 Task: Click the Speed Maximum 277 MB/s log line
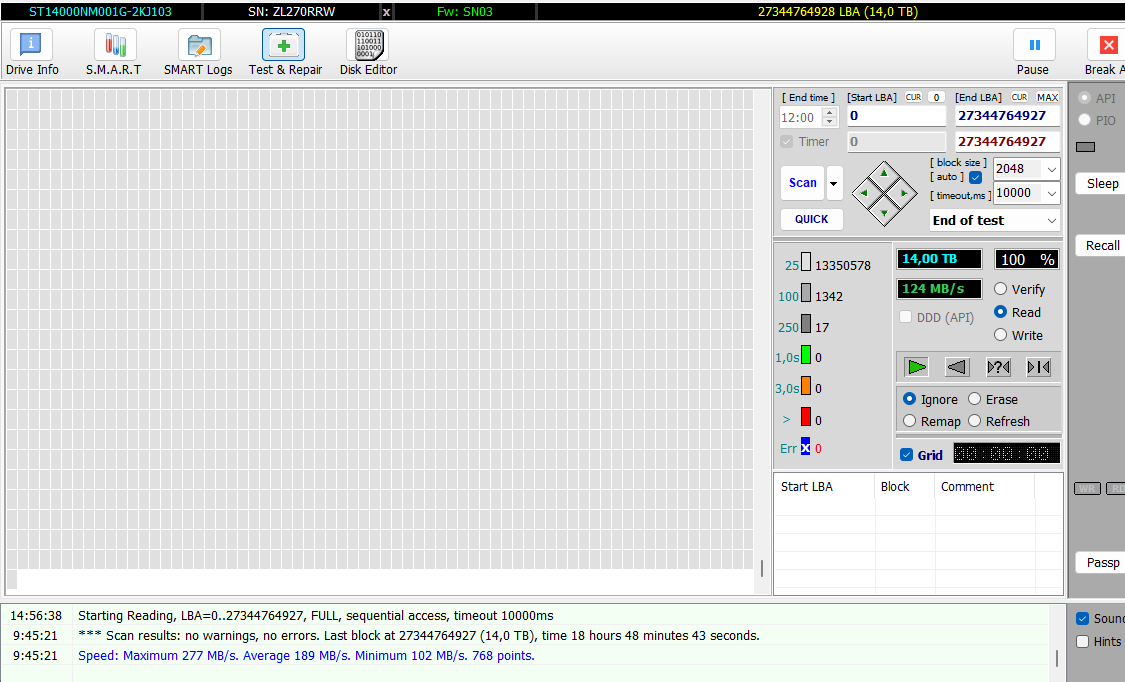(x=306, y=655)
